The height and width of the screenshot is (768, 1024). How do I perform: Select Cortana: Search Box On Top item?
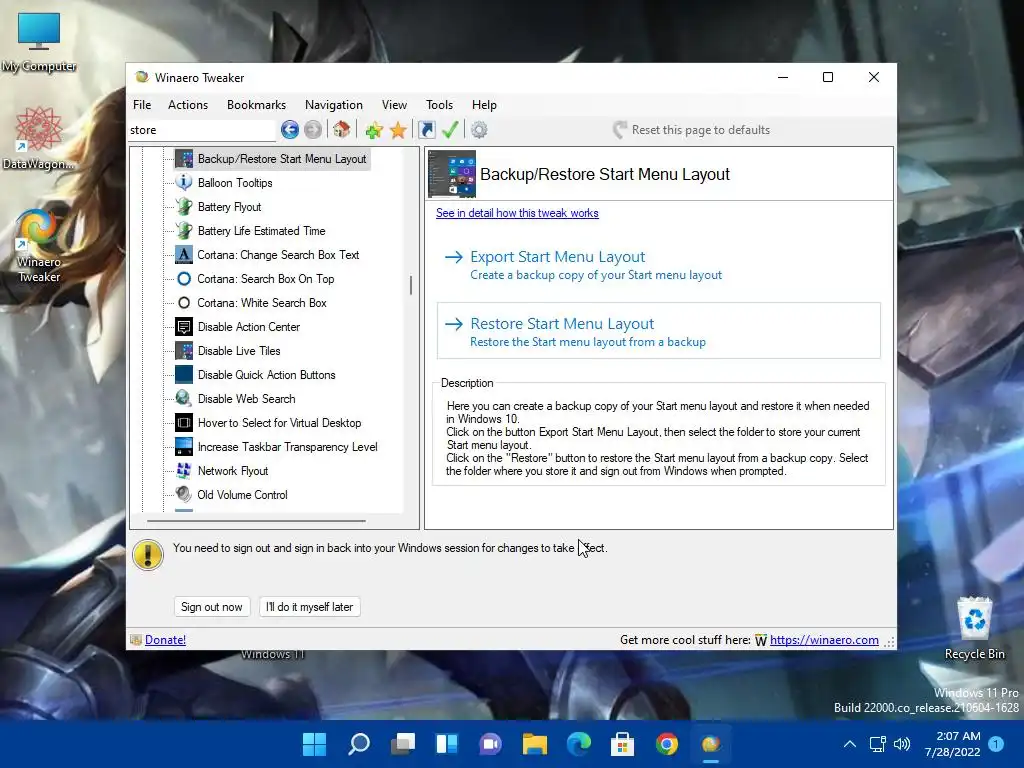(x=266, y=279)
